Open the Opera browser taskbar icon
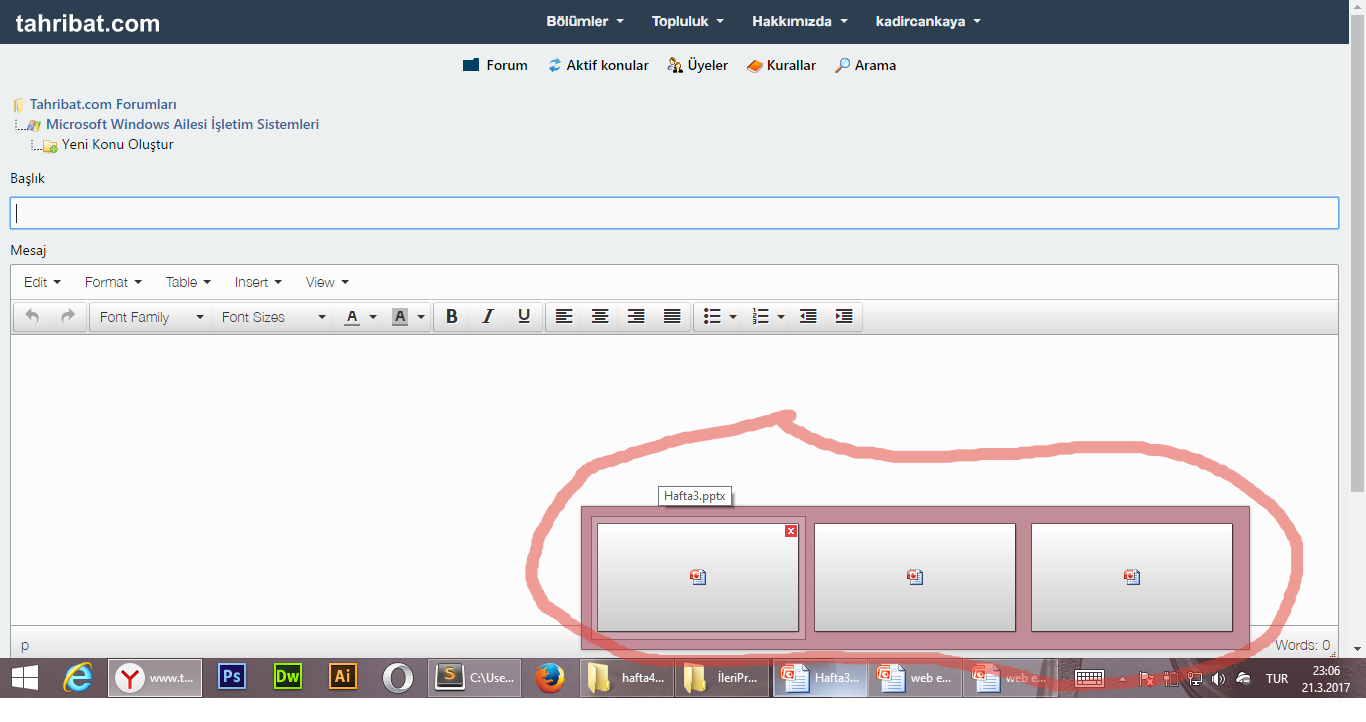The width and height of the screenshot is (1366, 722). click(x=398, y=678)
